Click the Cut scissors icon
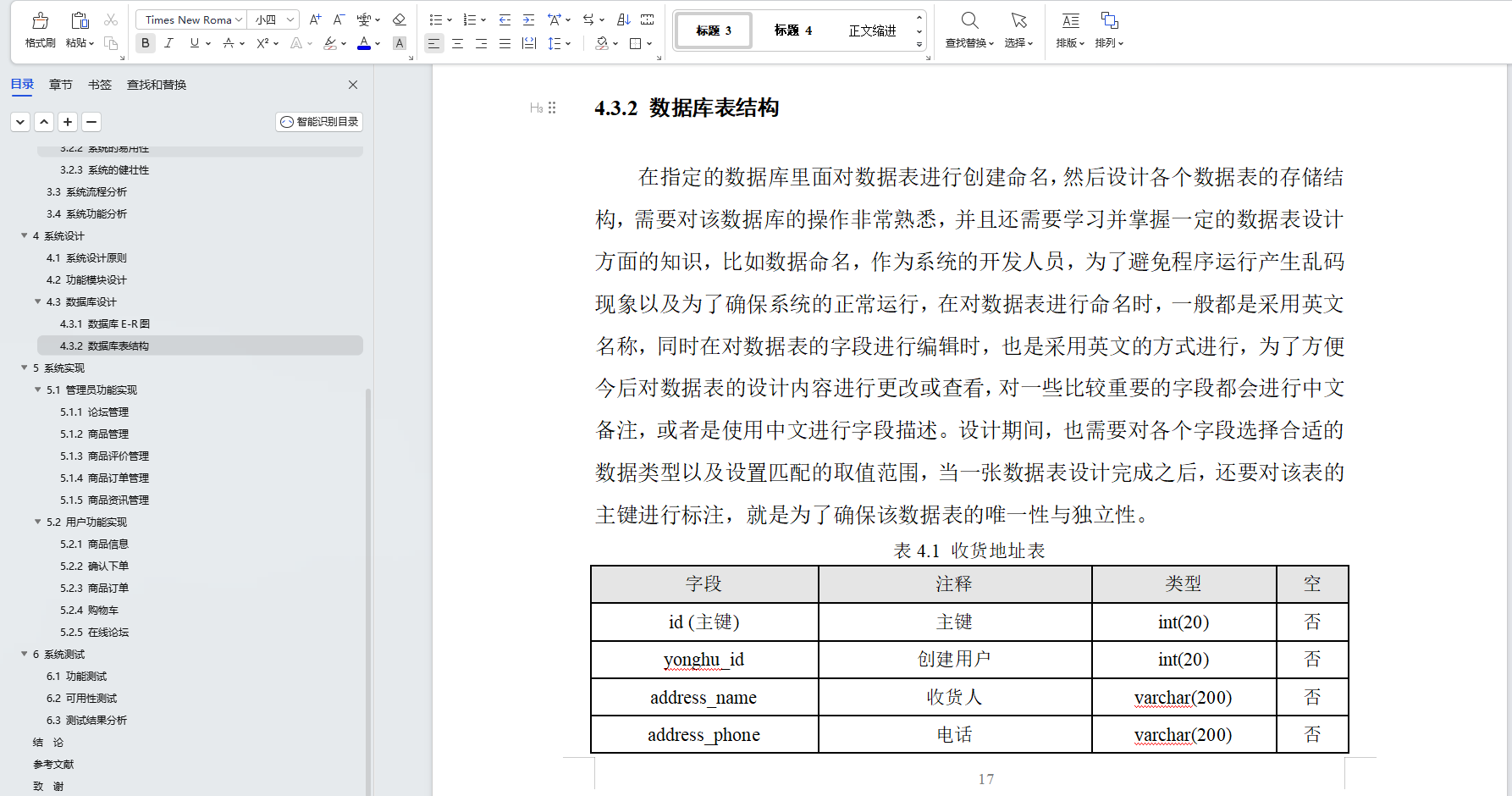The height and width of the screenshot is (796, 1512). point(111,19)
